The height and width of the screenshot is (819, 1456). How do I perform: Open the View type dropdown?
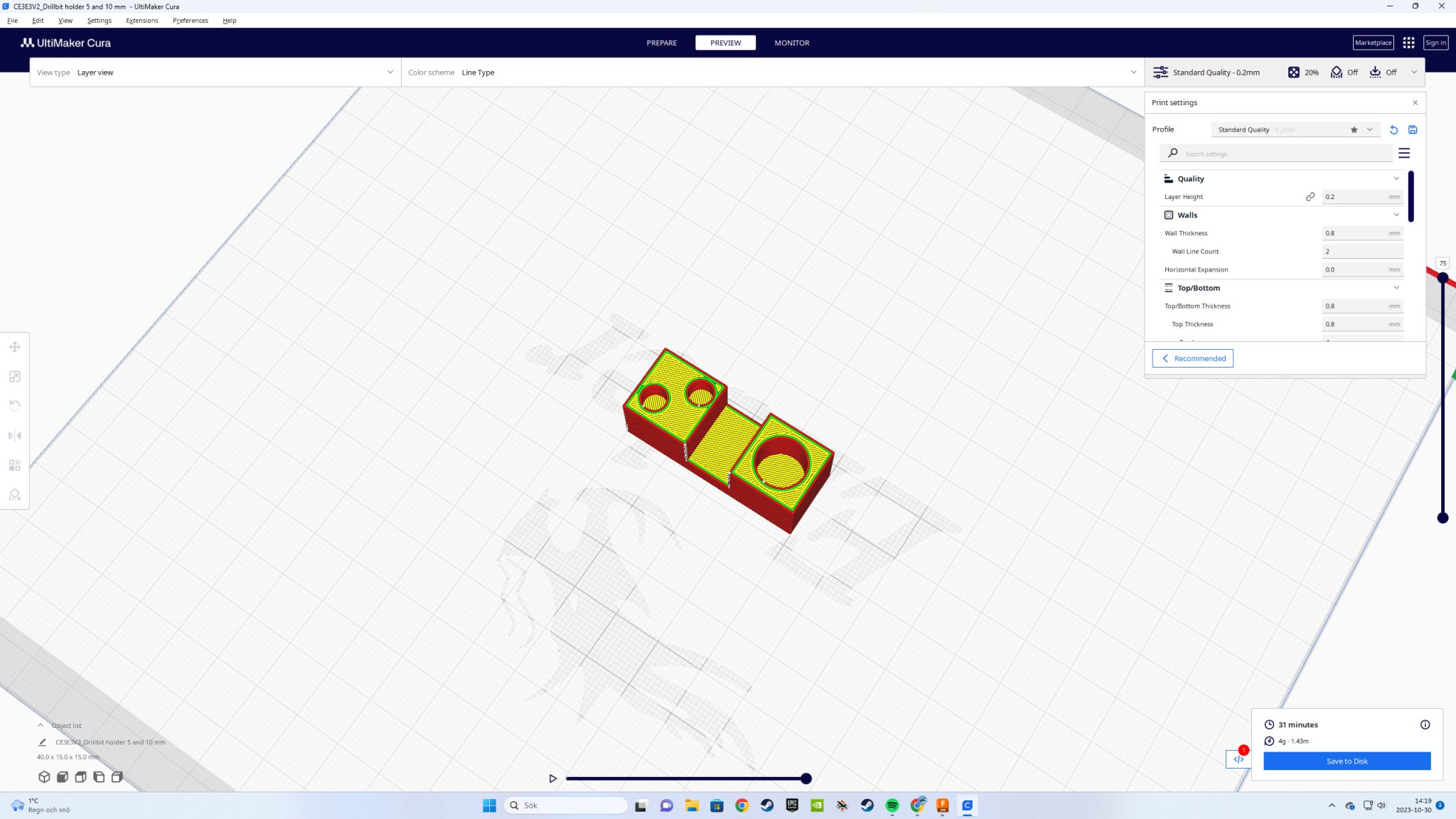[215, 73]
